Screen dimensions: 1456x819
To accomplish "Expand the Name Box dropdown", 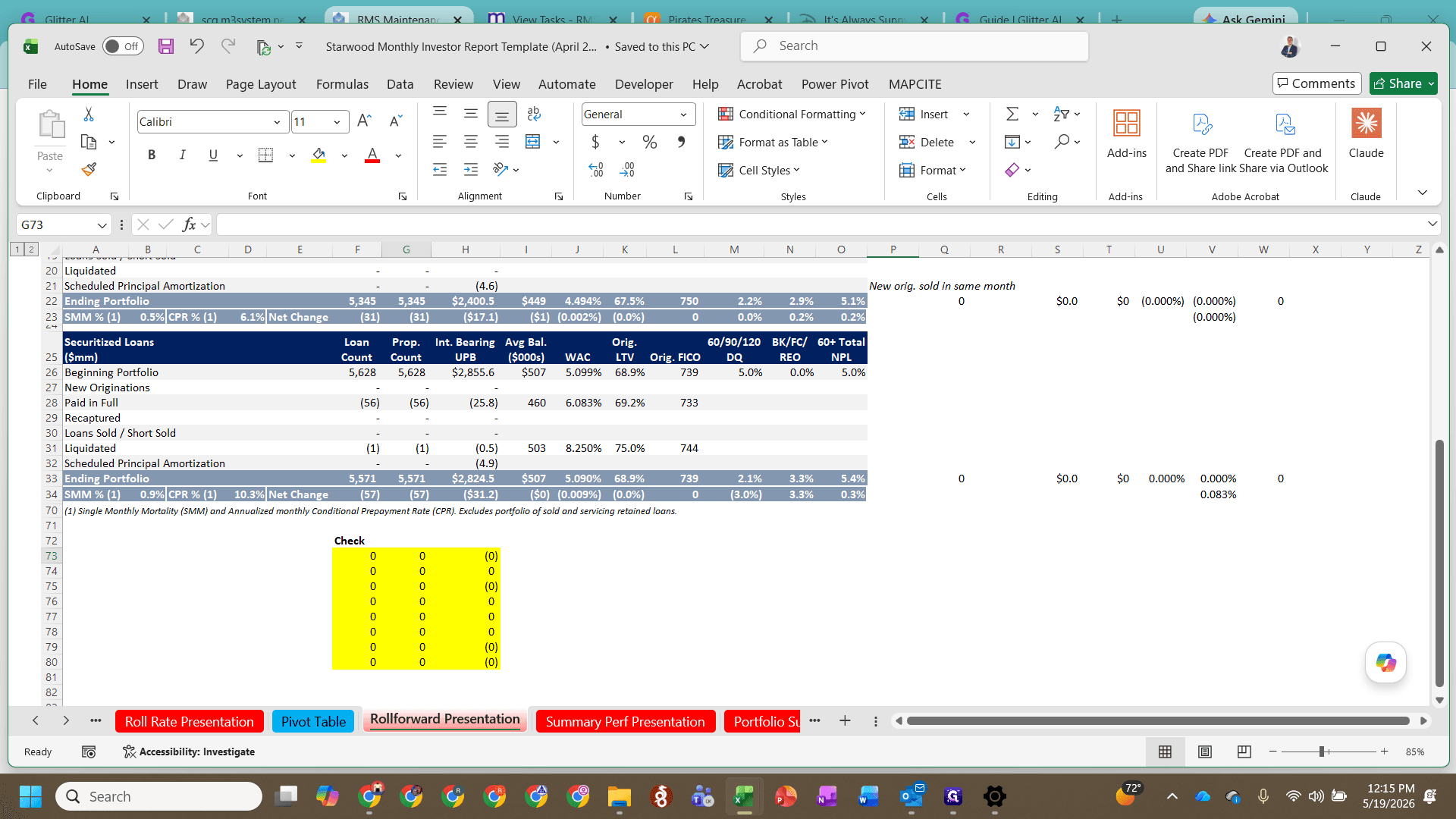I will 102,224.
